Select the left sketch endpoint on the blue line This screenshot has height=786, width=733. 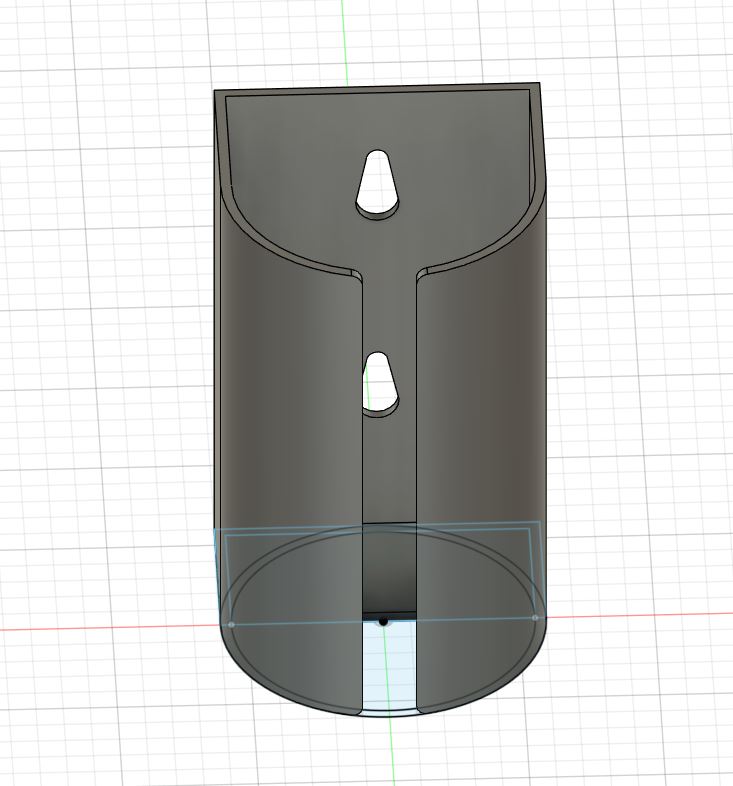[231, 625]
